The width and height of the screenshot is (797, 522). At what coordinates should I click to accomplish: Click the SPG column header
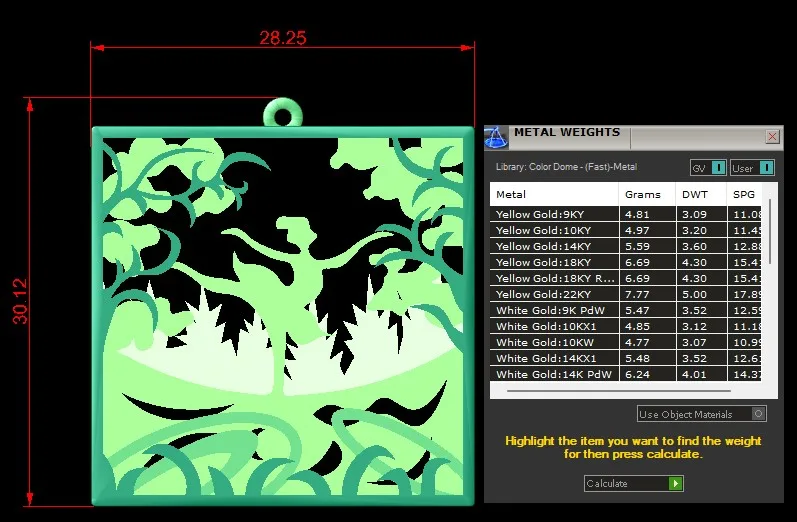(x=745, y=194)
